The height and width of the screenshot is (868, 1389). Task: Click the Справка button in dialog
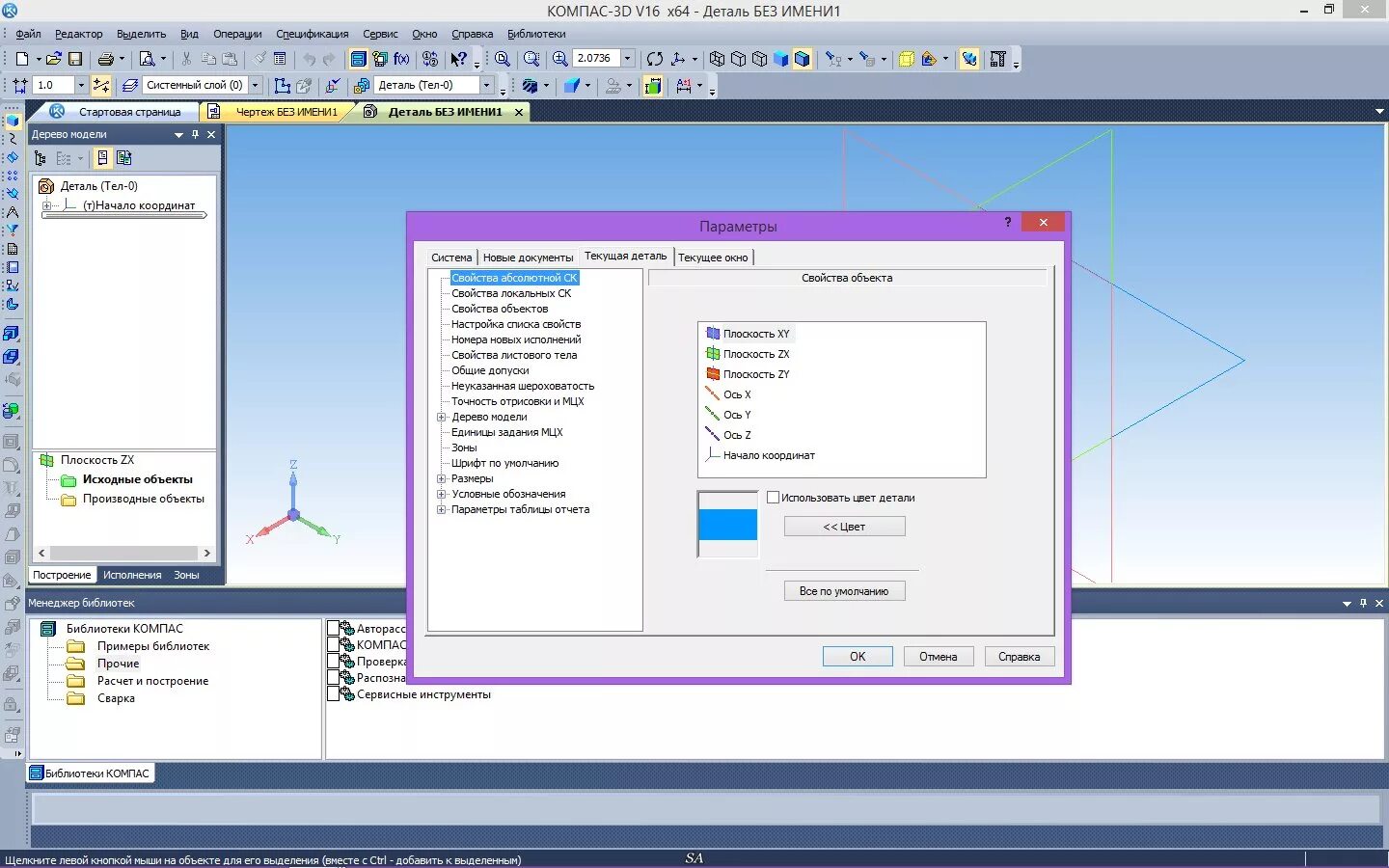tap(1019, 657)
